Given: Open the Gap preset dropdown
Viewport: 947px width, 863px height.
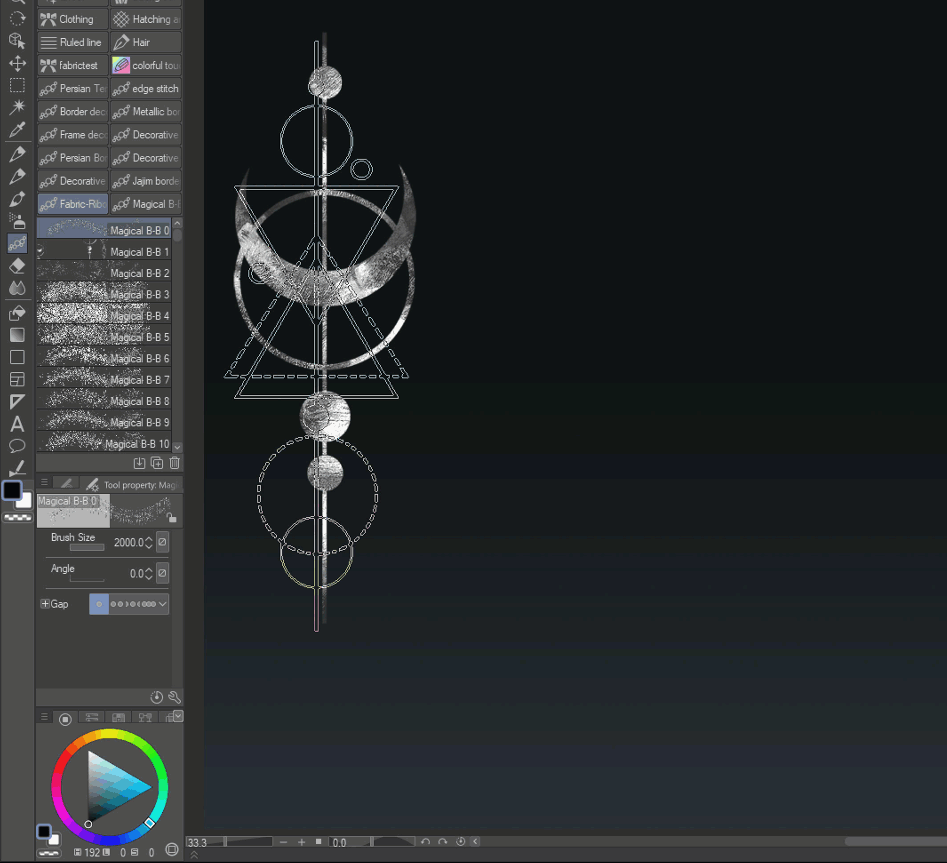Looking at the screenshot, I should click(162, 604).
